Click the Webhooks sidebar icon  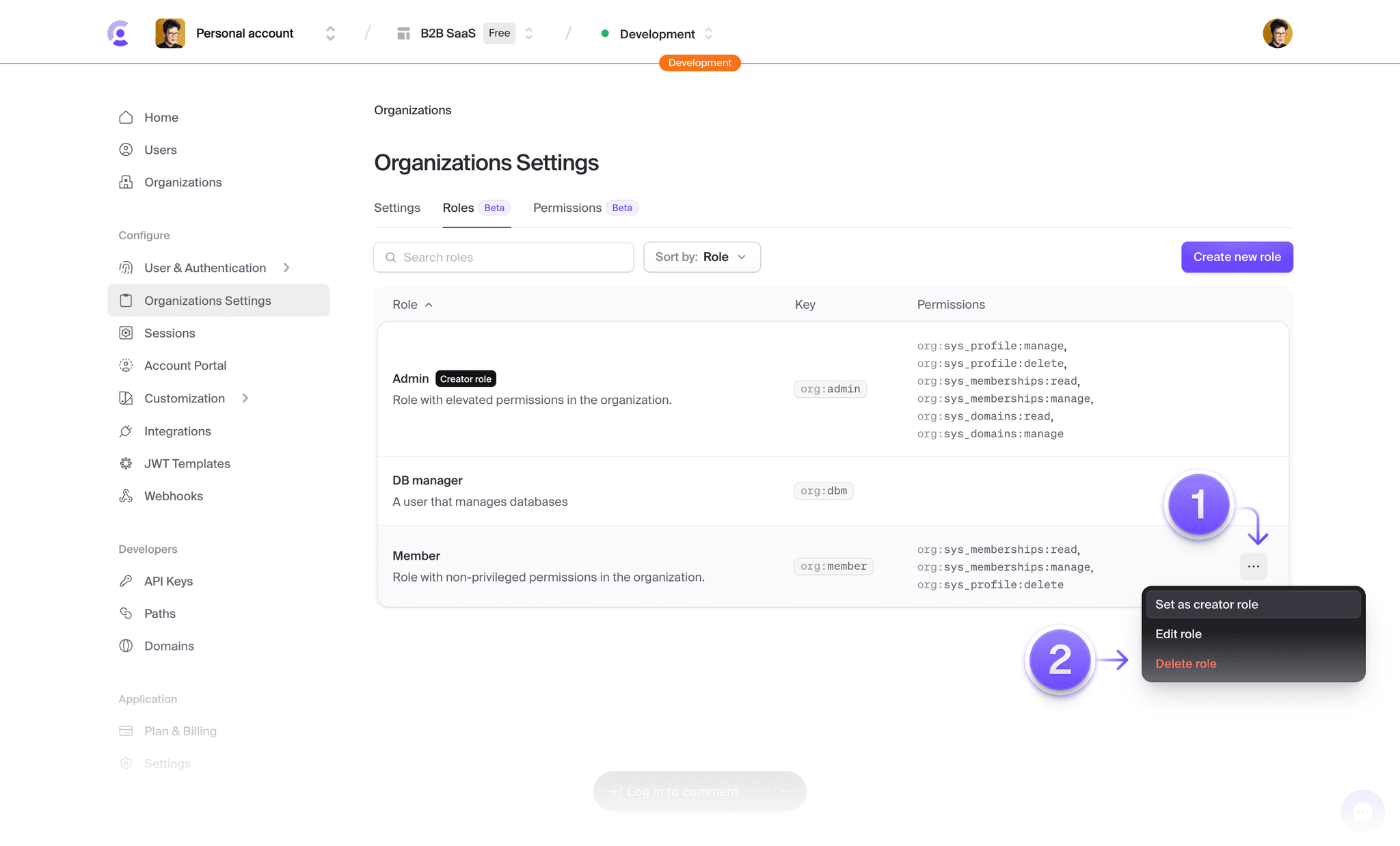(126, 496)
